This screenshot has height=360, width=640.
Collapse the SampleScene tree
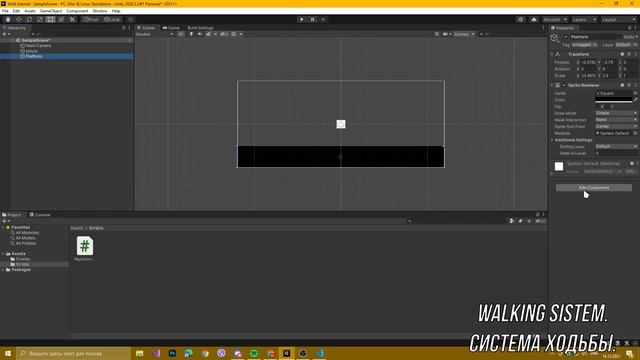coord(13,40)
